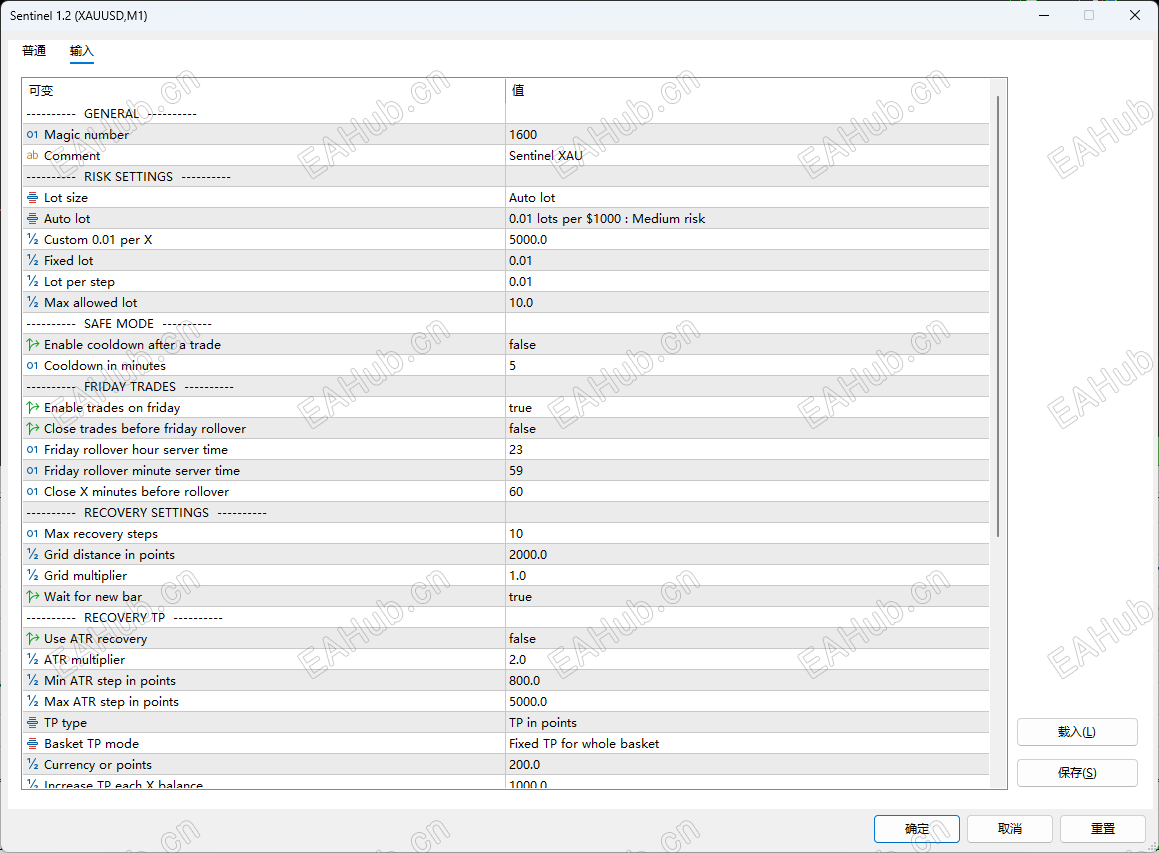
Task: Edit Grid distance in points value 2000.0
Action: (747, 554)
